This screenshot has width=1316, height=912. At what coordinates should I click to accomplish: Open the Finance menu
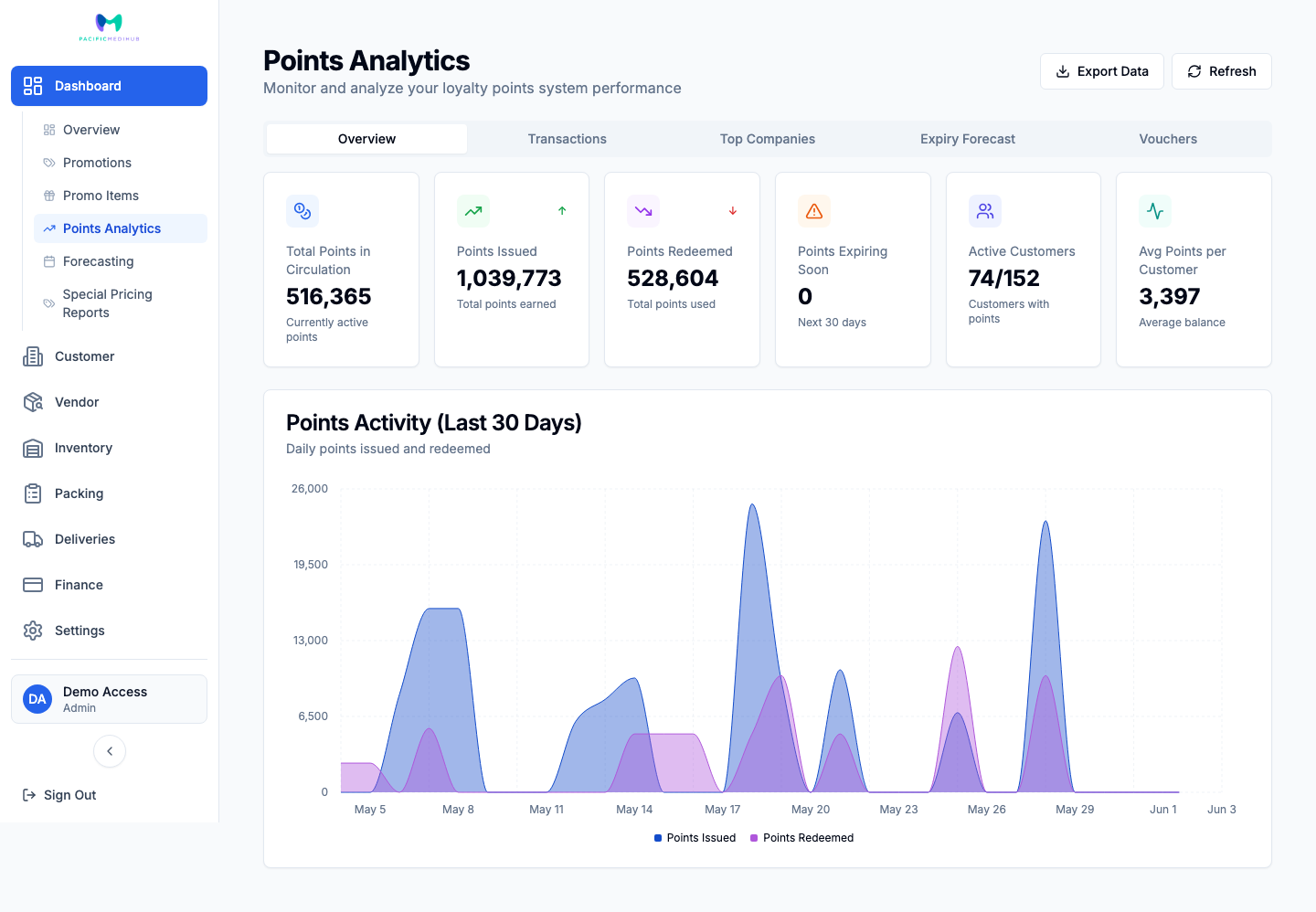(109, 585)
